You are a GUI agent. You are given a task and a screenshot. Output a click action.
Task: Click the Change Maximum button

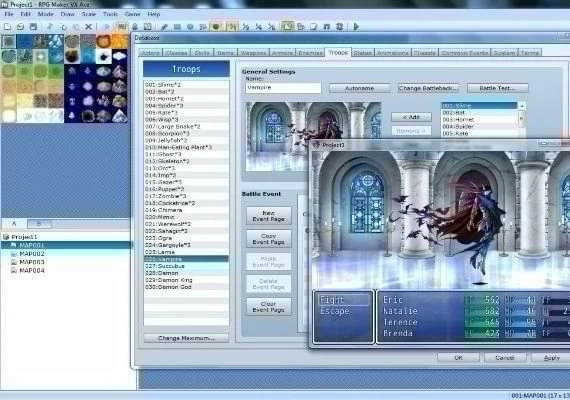(x=186, y=338)
